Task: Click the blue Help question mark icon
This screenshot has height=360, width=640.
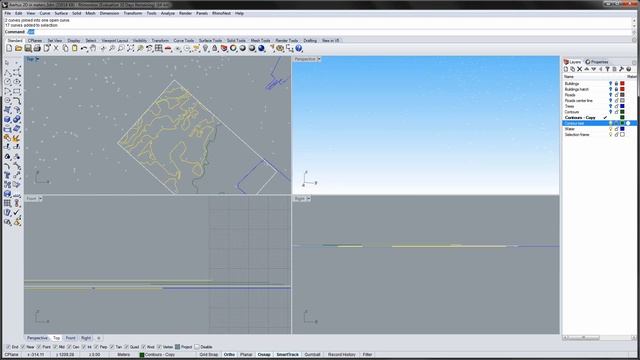Action: coord(299,48)
